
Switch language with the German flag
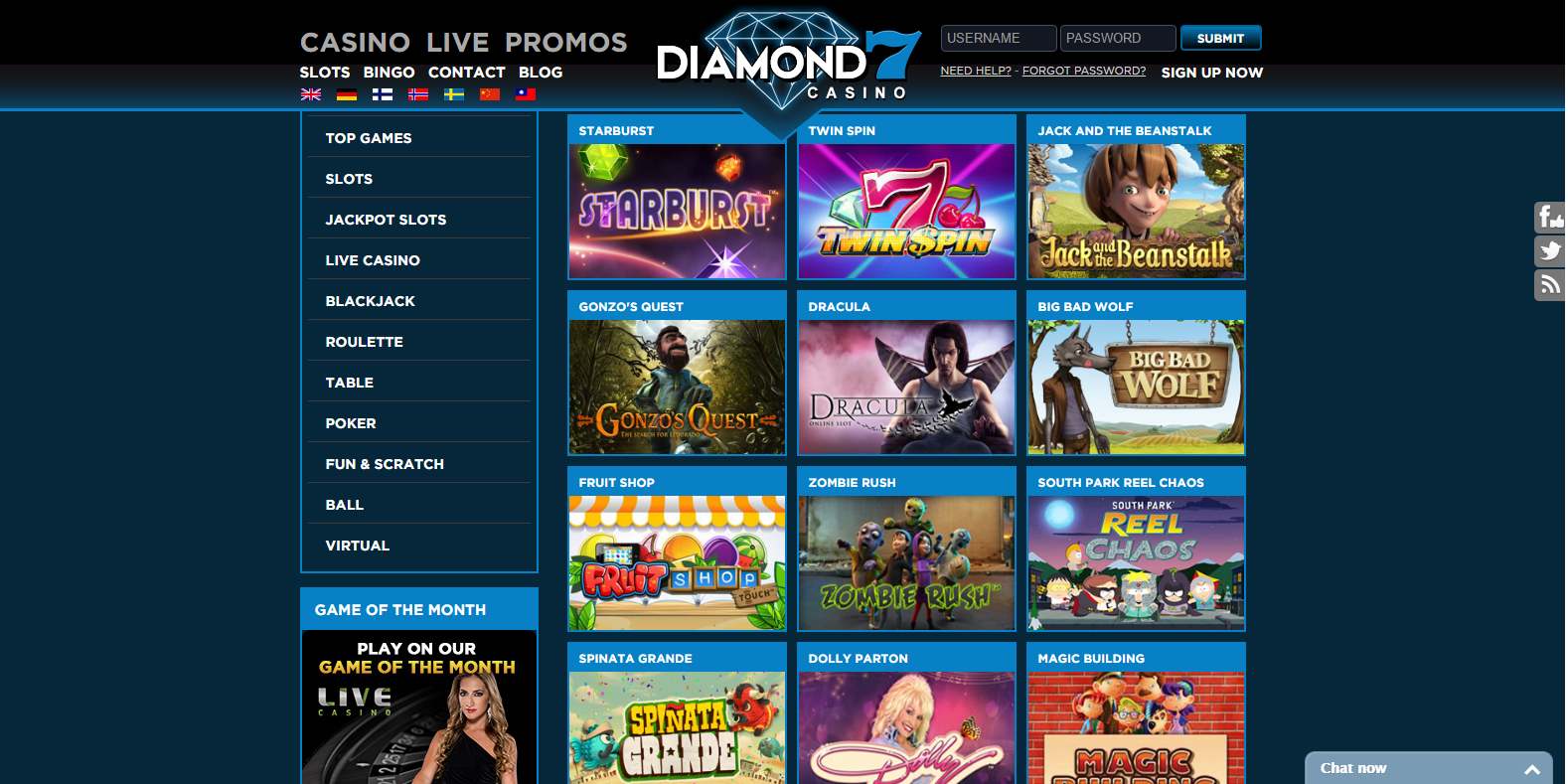[347, 94]
